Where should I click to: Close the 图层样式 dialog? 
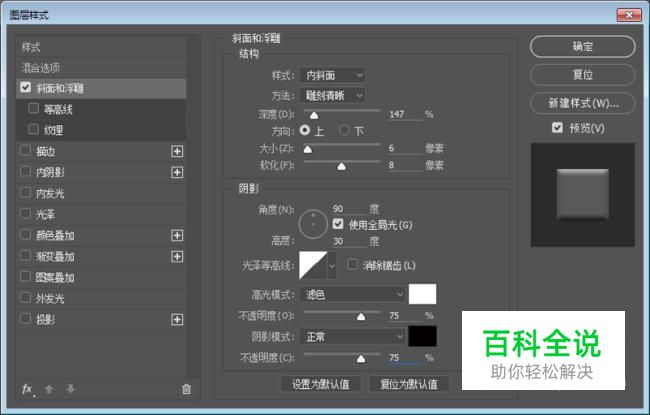(x=629, y=15)
